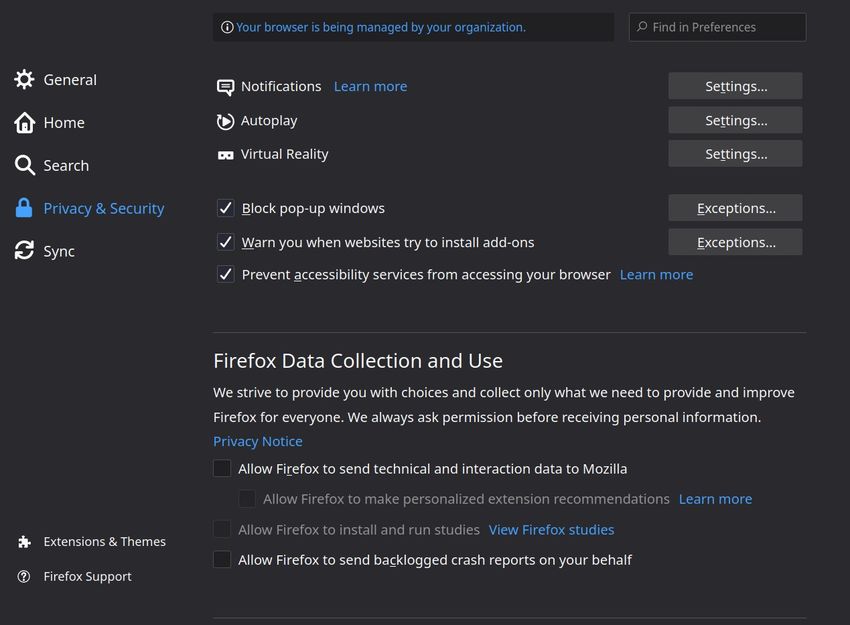
Task: Click the Sync arrows icon
Action: click(24, 250)
